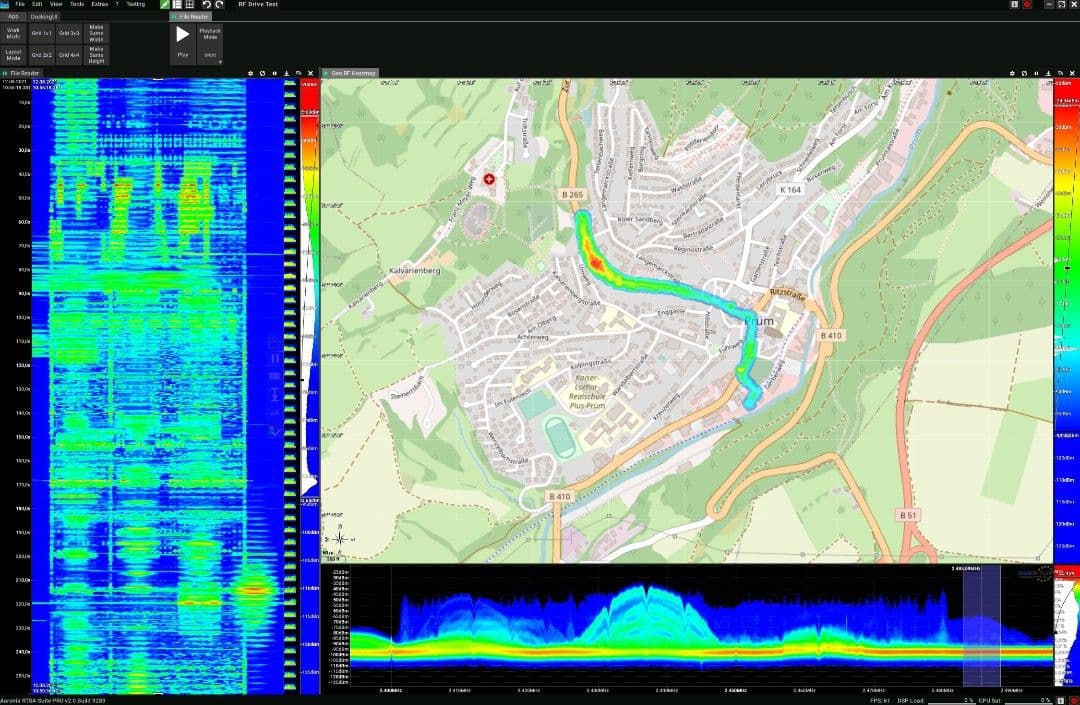Select the File Reader ribbon tab
The height and width of the screenshot is (705, 1080).
point(191,16)
